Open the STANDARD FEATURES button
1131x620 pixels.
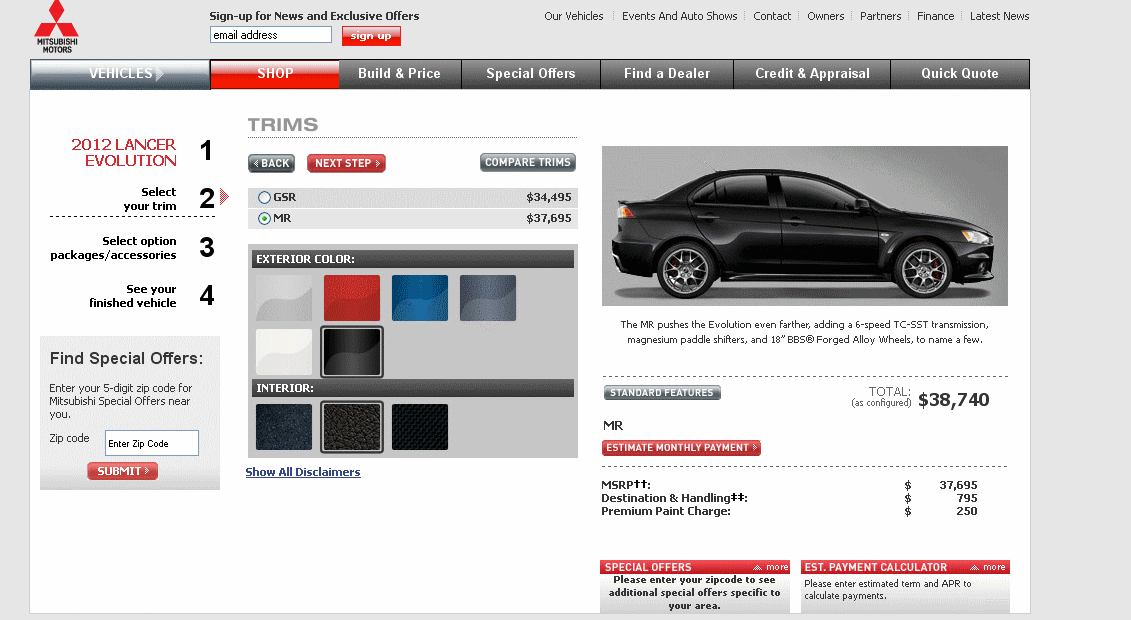tap(662, 393)
